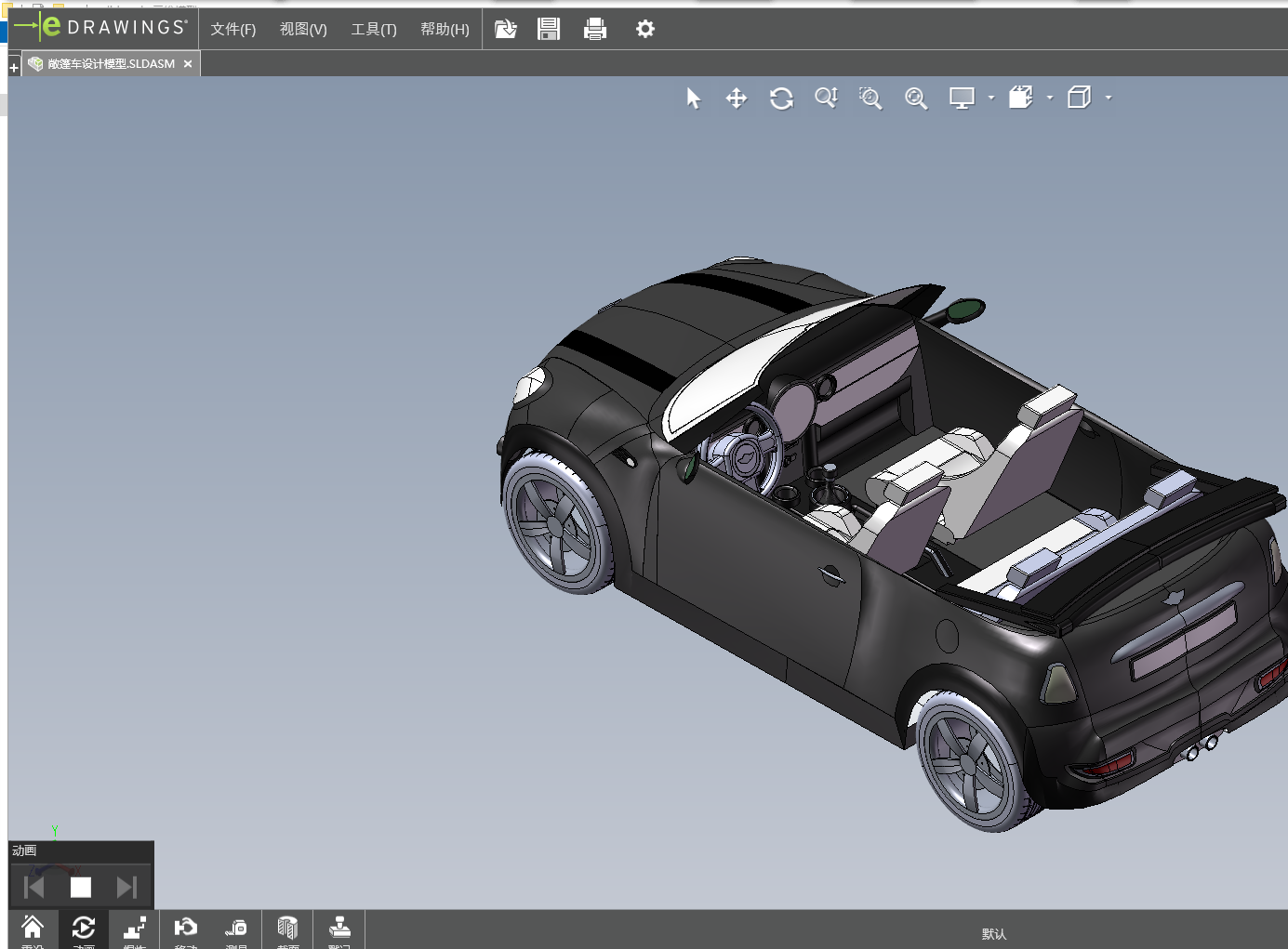Open the 工具(T) menu
Viewport: 1288px width, 949px height.
(373, 30)
